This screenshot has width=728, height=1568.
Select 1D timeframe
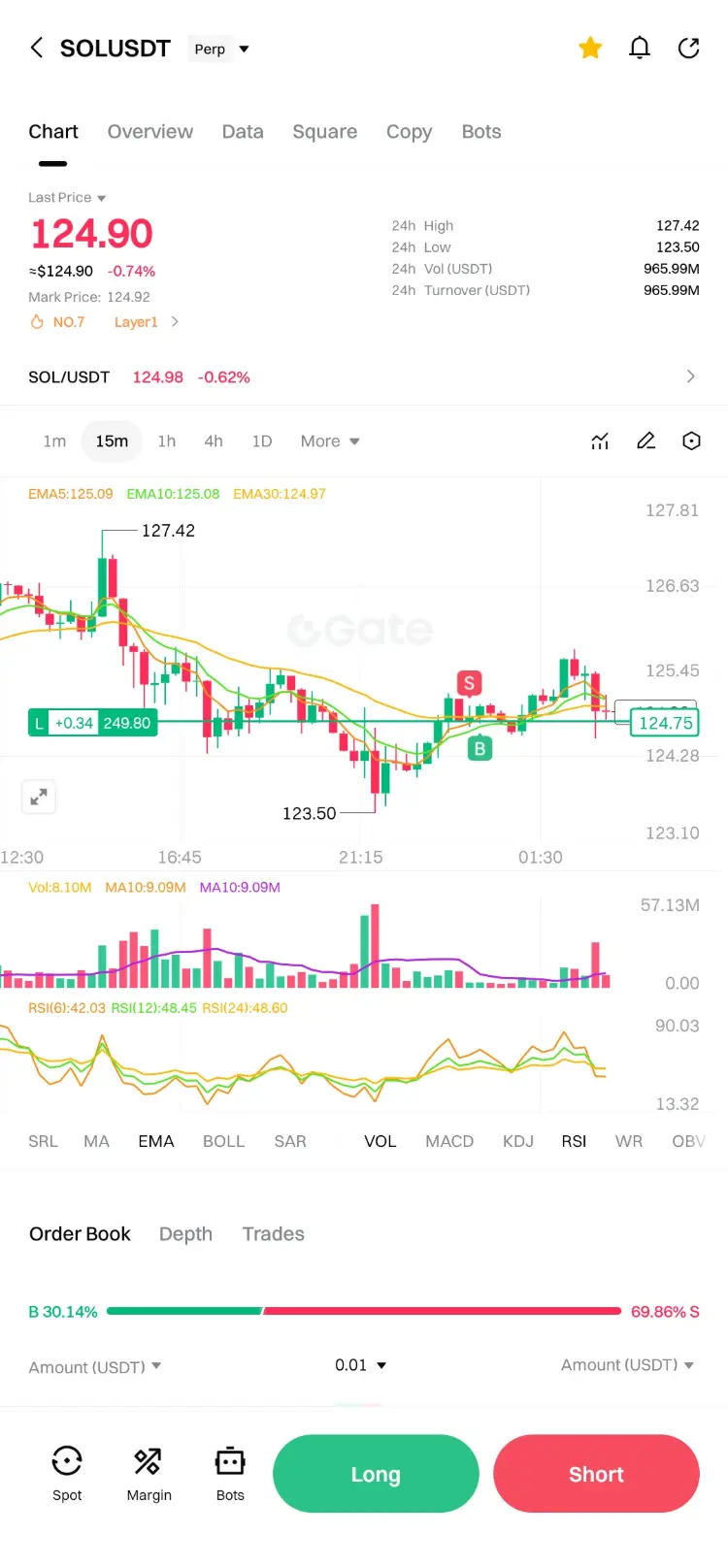[262, 441]
